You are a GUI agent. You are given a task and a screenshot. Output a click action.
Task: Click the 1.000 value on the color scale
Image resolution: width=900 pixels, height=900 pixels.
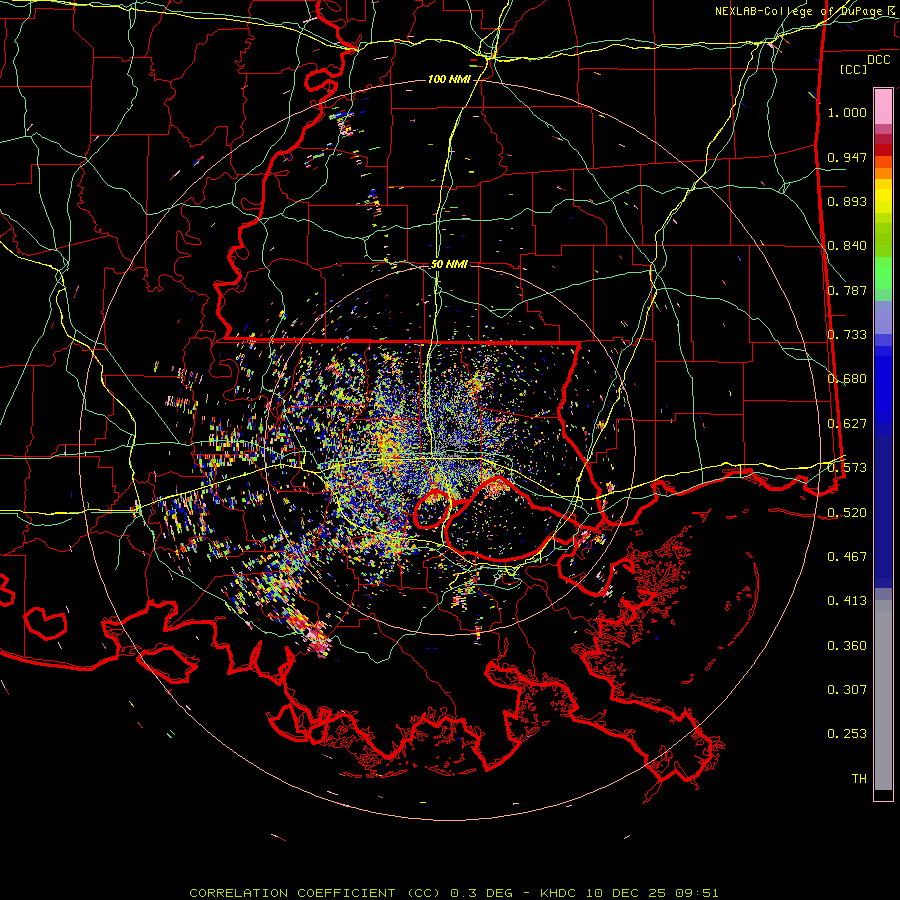pyautogui.click(x=847, y=112)
